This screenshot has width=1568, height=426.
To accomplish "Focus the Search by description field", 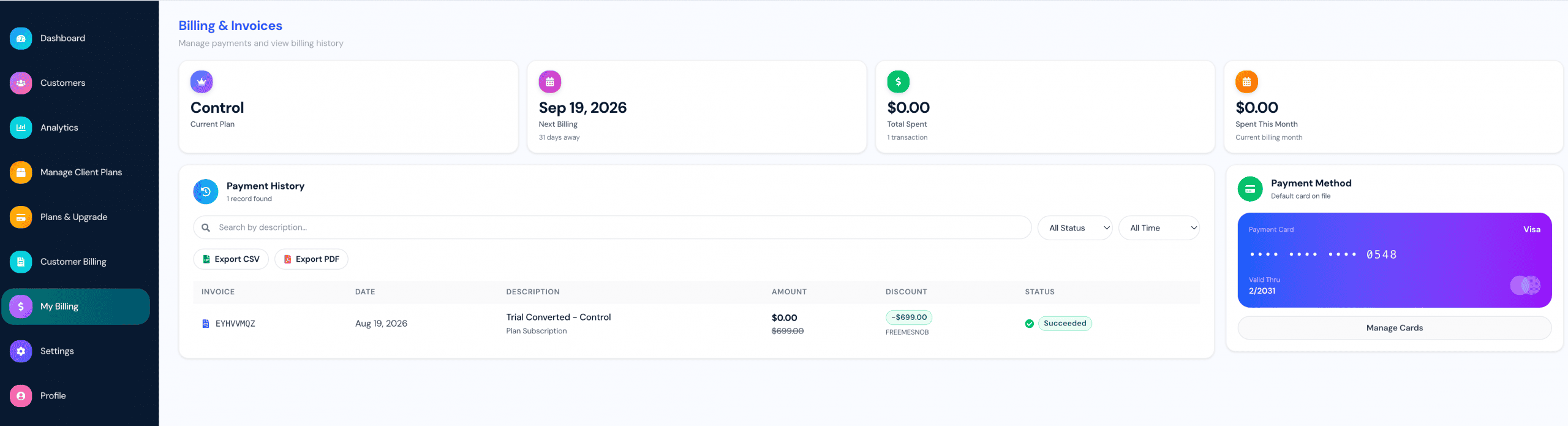I will point(612,227).
